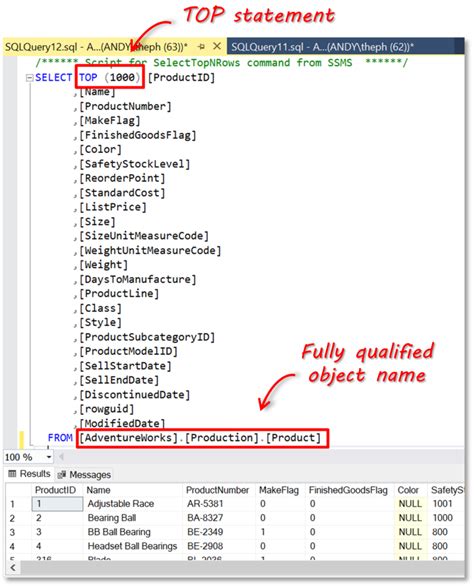The image size is (474, 587).
Task: Click the ProductID cell with value 1
Action: click(57, 504)
